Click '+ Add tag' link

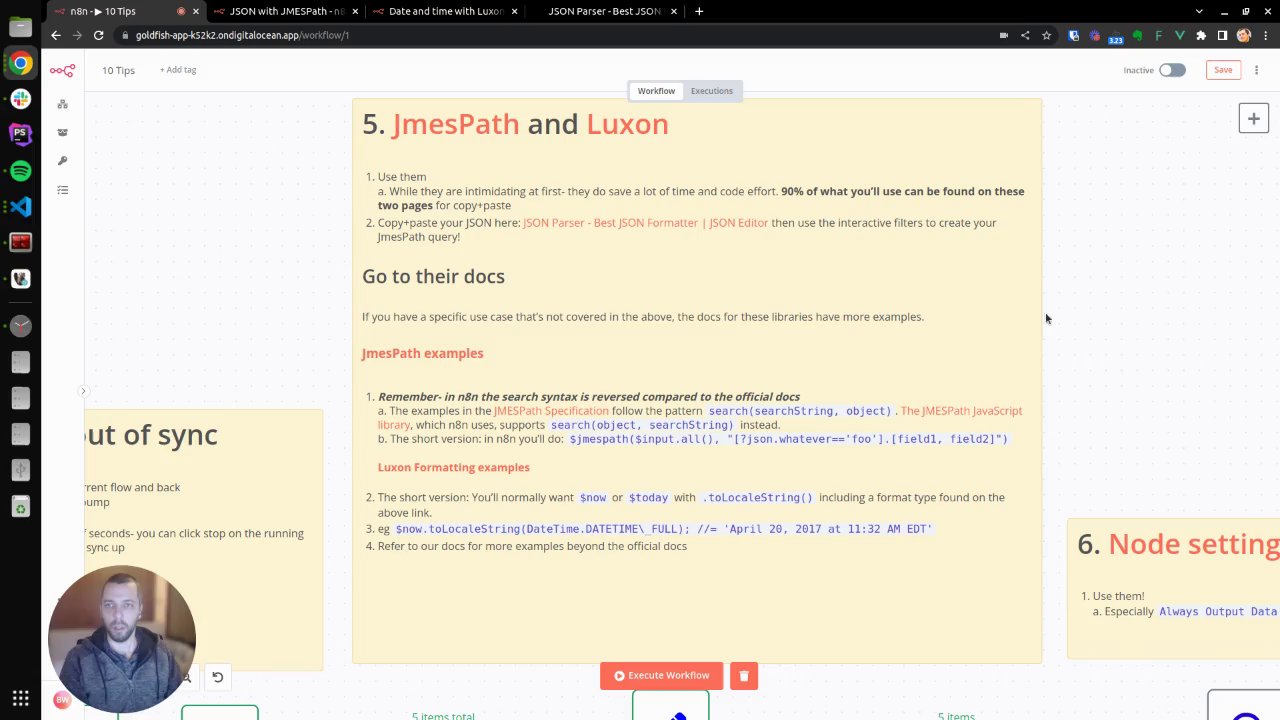(178, 70)
